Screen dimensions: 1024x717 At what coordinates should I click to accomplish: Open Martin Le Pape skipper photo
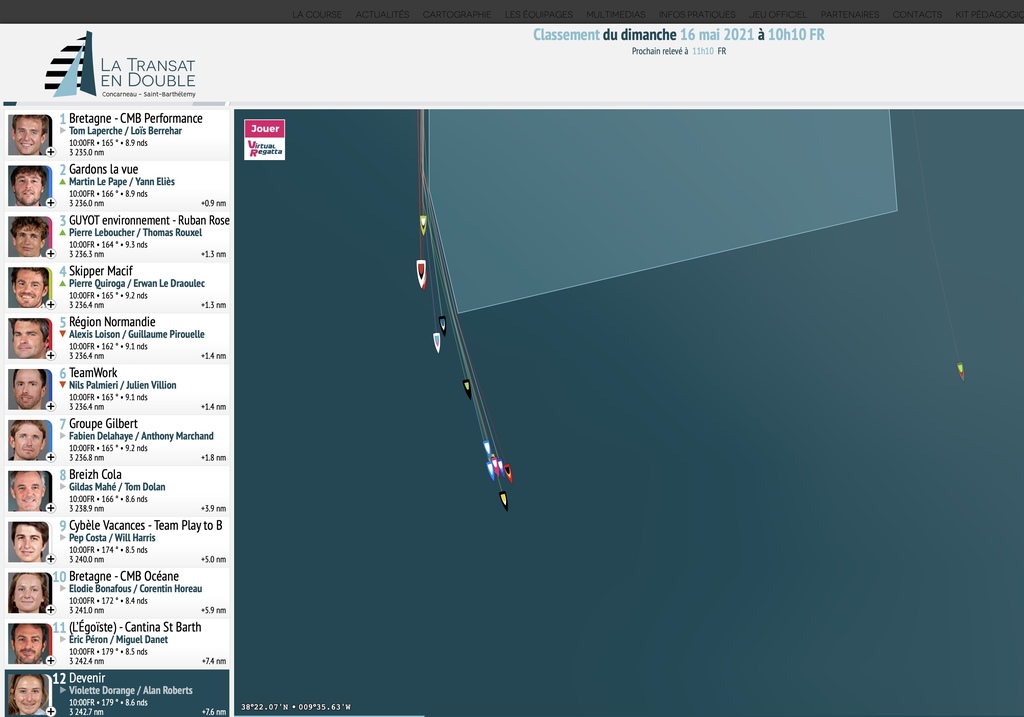pos(29,185)
